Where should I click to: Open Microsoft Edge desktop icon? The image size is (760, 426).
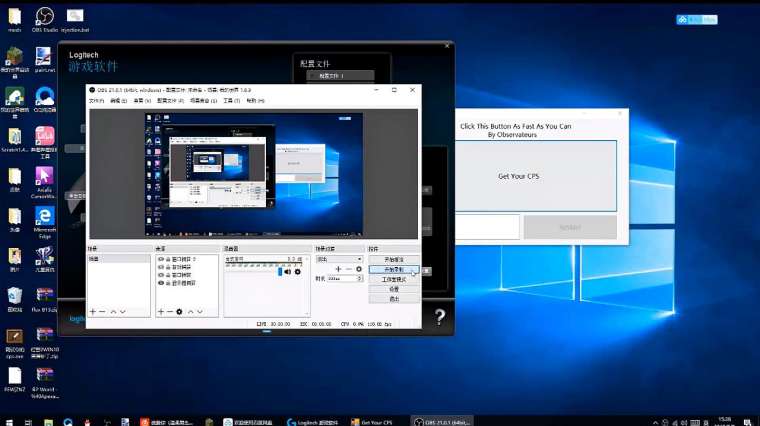point(44,222)
